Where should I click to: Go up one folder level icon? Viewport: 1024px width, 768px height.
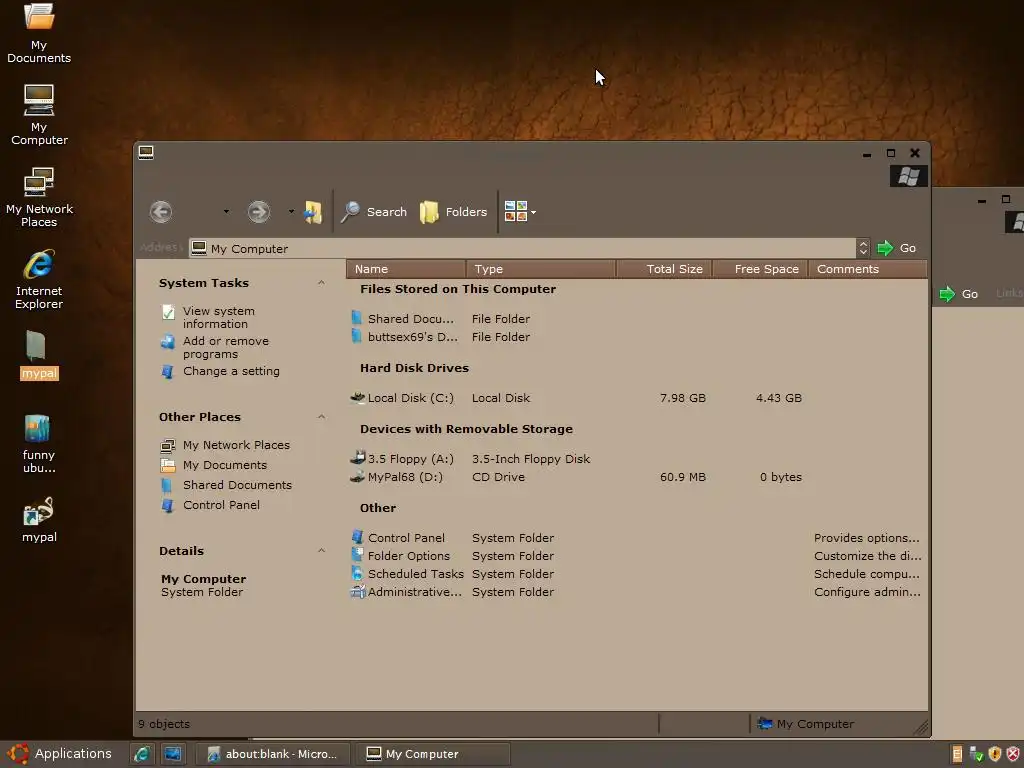pos(313,212)
